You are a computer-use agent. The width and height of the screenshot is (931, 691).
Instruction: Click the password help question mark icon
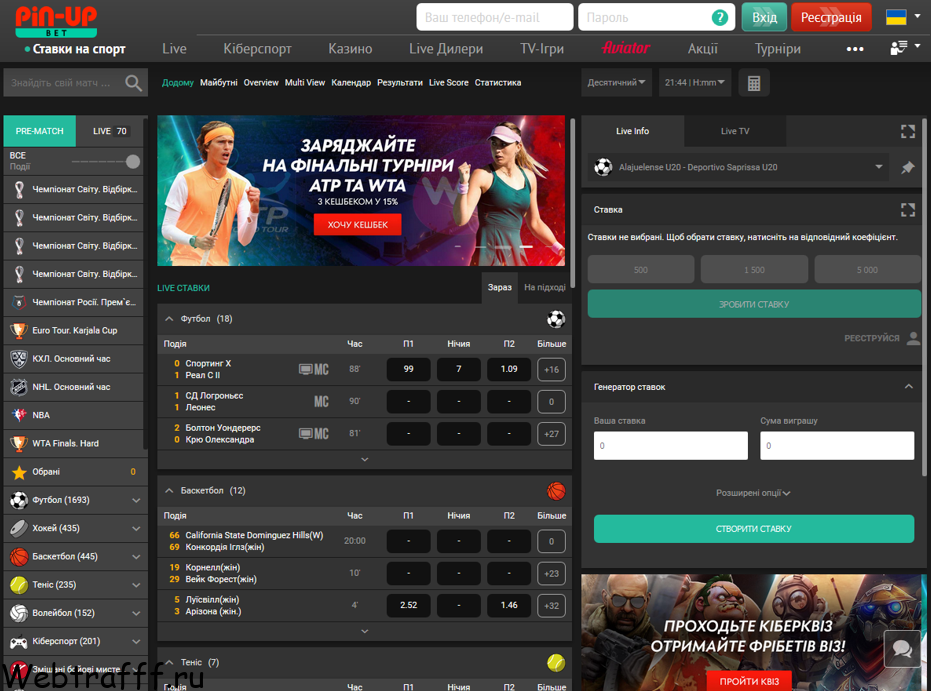(720, 18)
